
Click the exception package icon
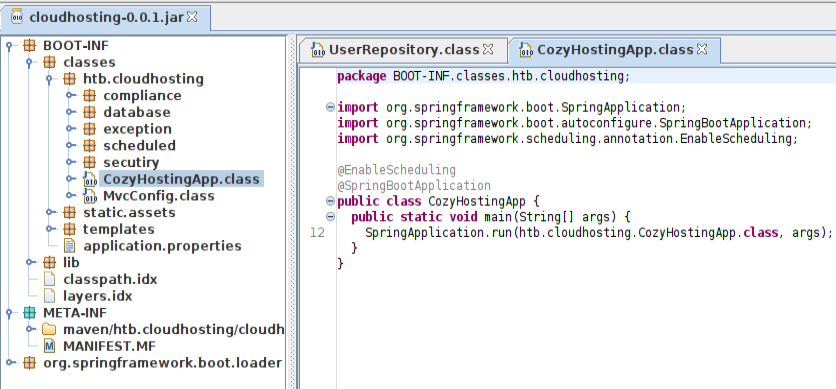[90, 129]
